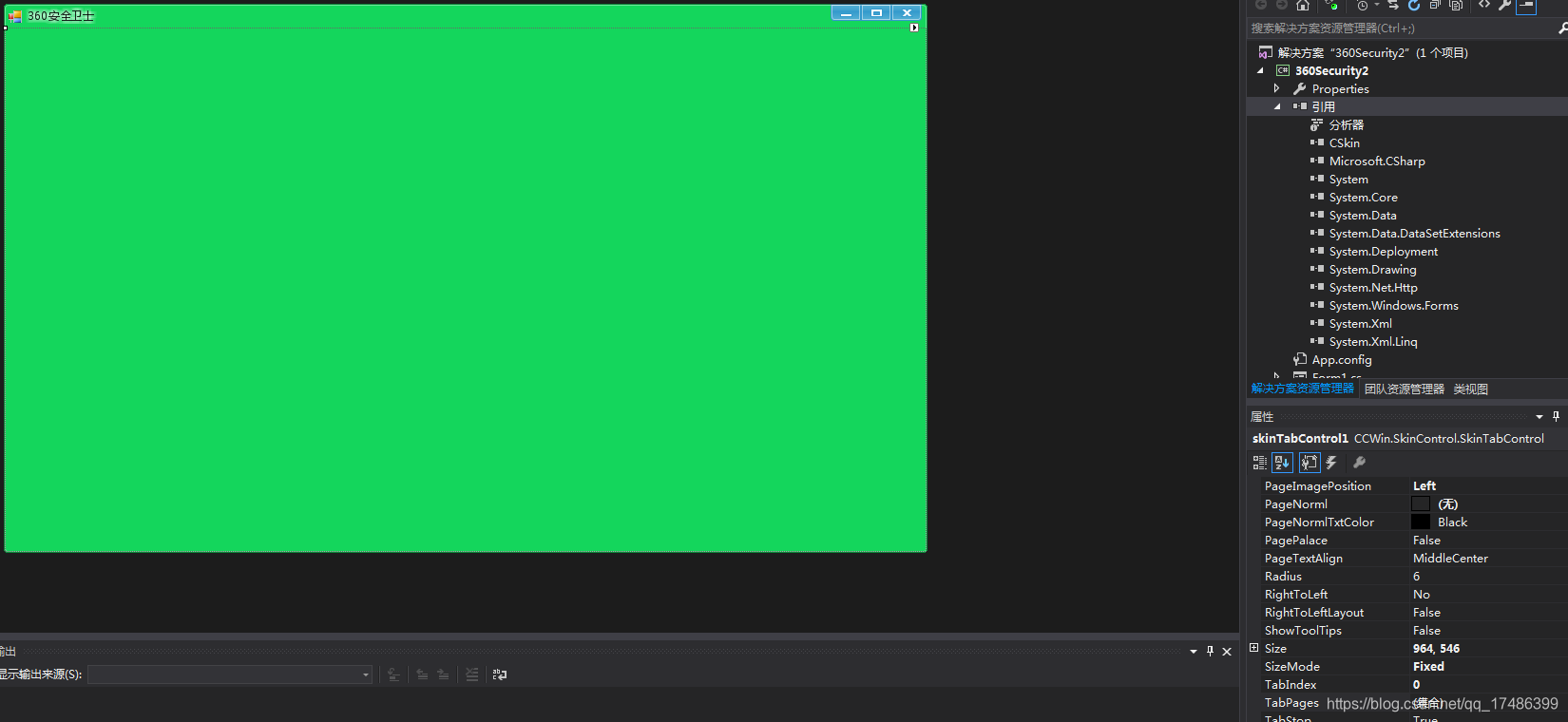
Task: Click the C# project icon beside 360Security2
Action: (1283, 71)
